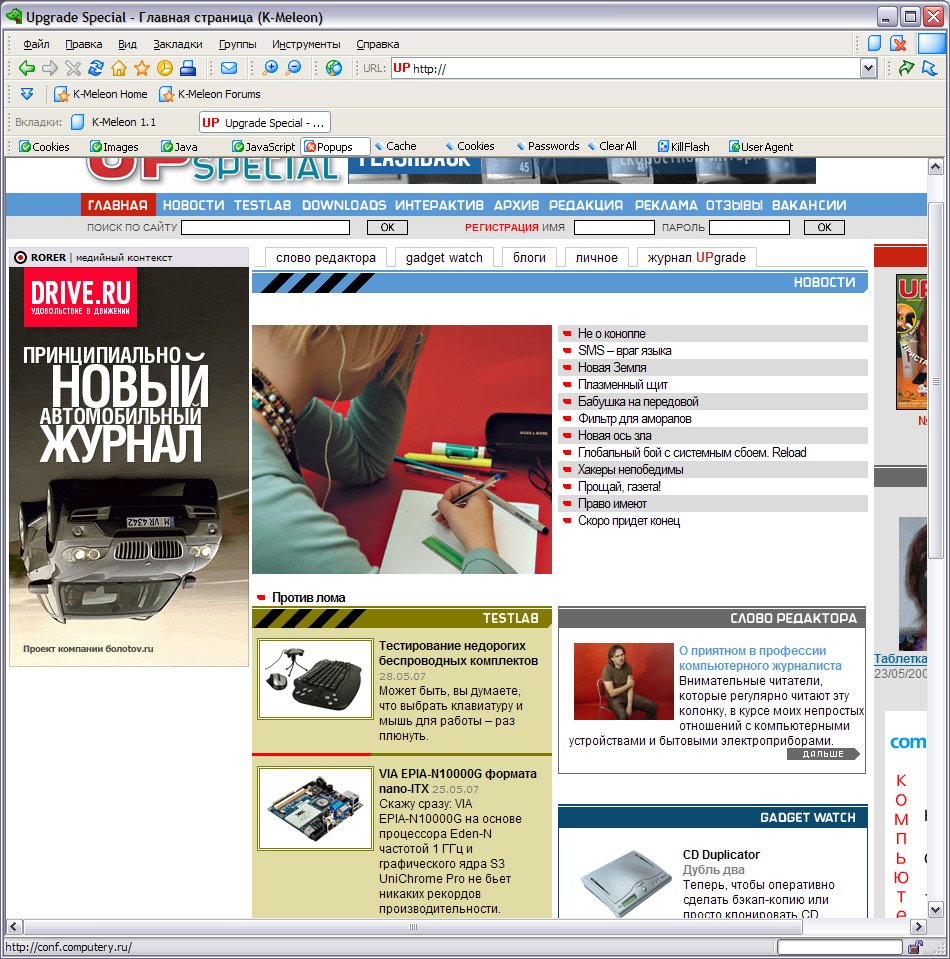This screenshot has width=950, height=959.
Task: Toggle Images loading on or off
Action: click(x=114, y=147)
